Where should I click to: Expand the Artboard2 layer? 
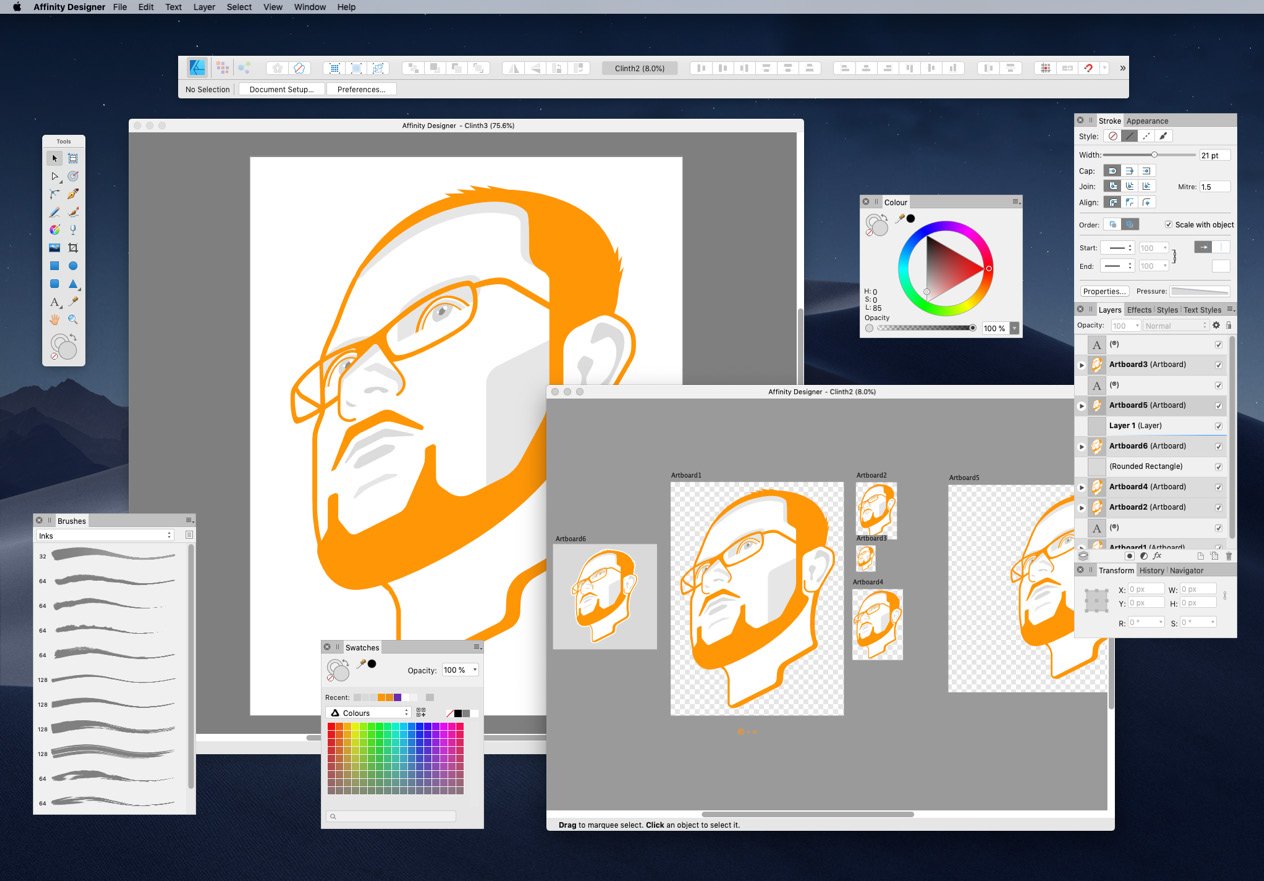click(x=1081, y=508)
